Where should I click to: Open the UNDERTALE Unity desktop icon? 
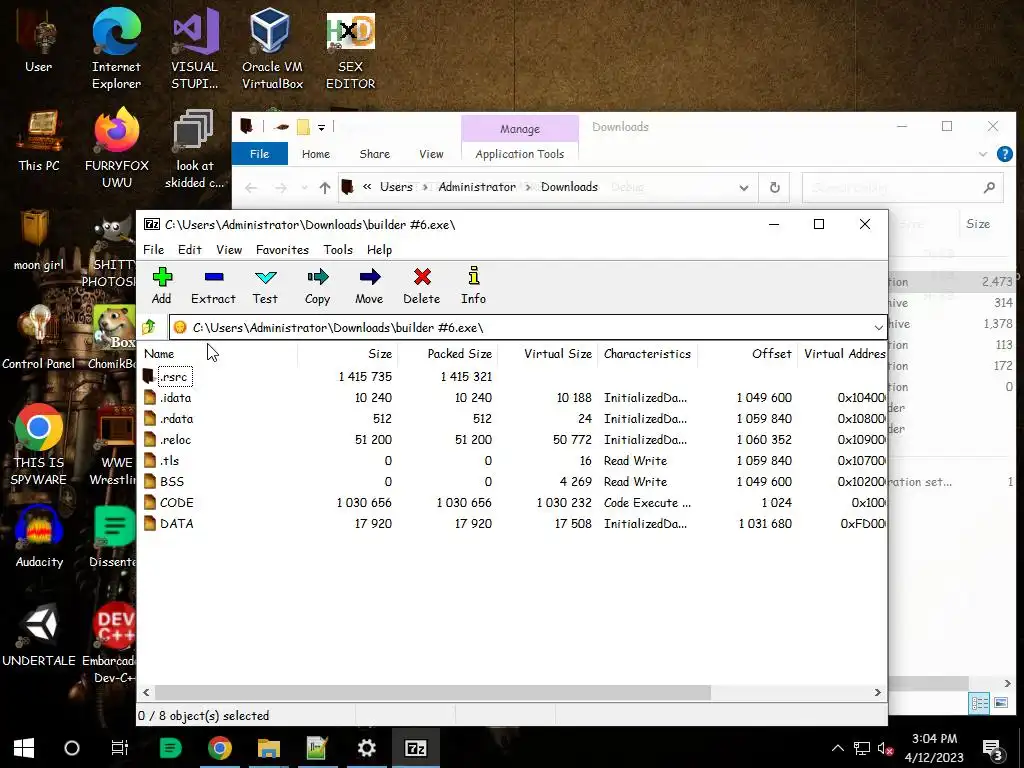[x=39, y=636]
